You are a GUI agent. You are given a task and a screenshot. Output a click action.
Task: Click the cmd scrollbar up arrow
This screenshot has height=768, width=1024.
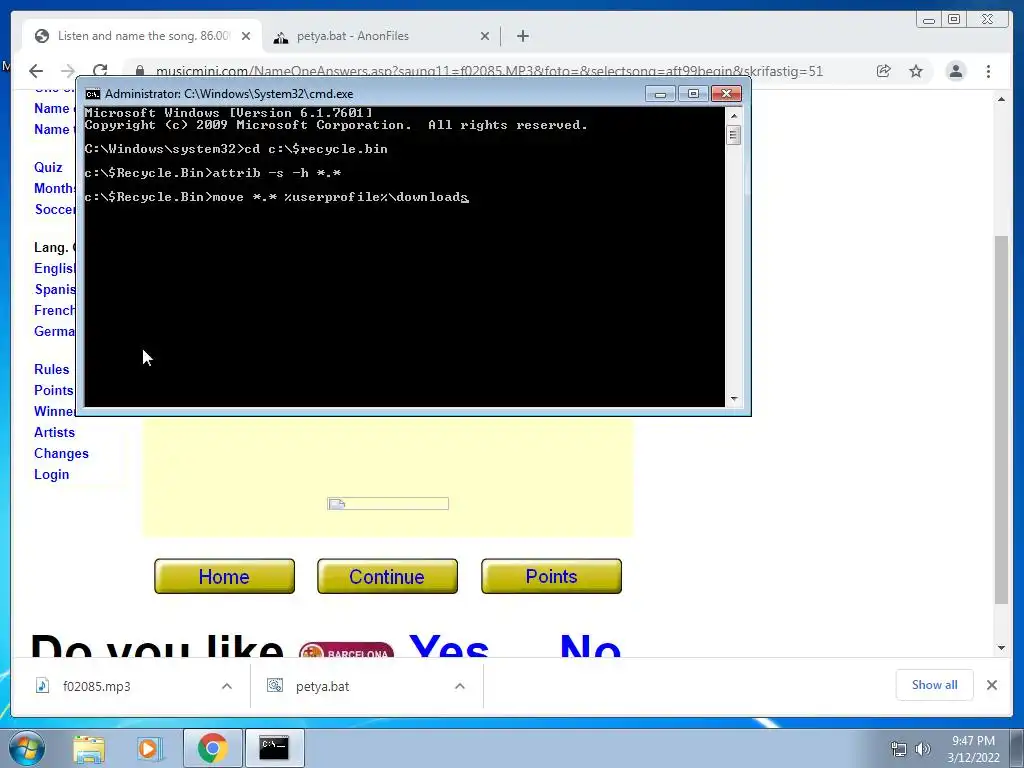(x=733, y=116)
